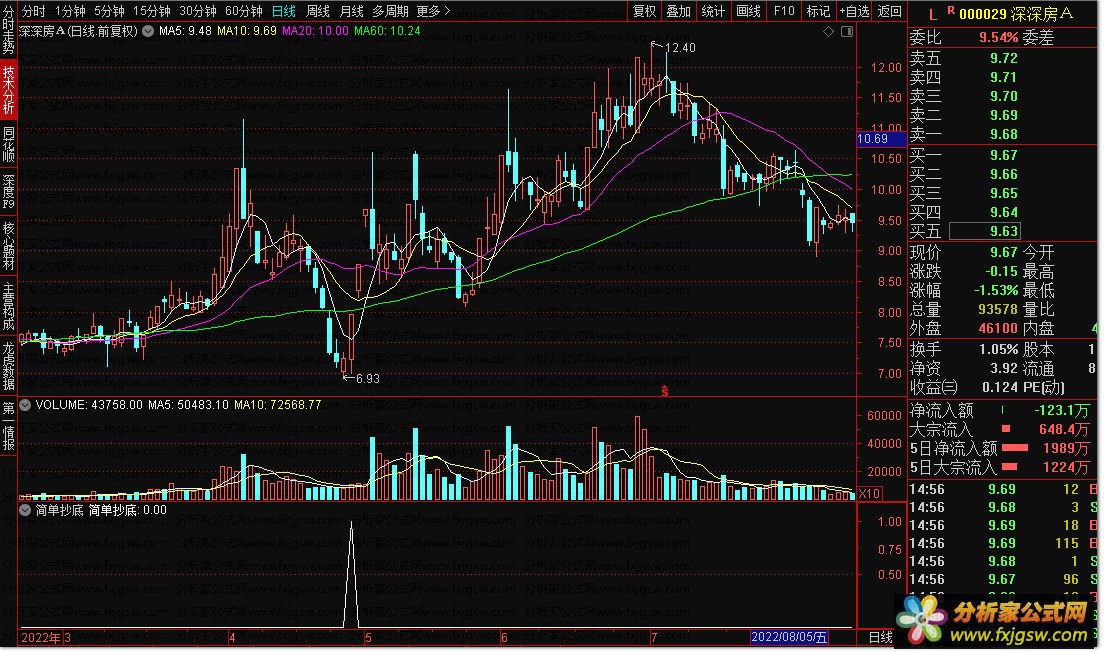Click 卖一 price 9.68
1104x652 pixels.
[1003, 134]
